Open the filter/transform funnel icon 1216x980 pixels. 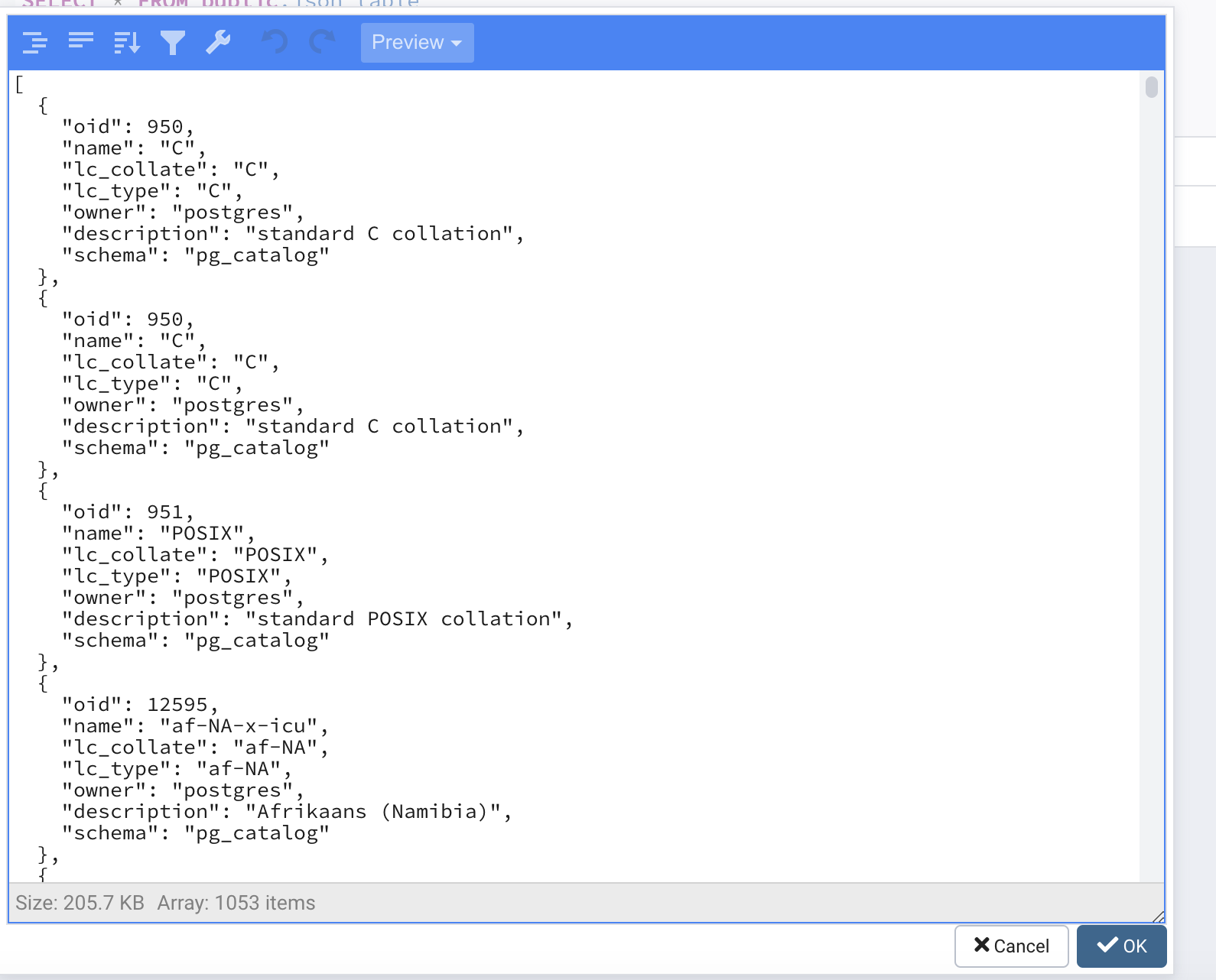(x=173, y=43)
